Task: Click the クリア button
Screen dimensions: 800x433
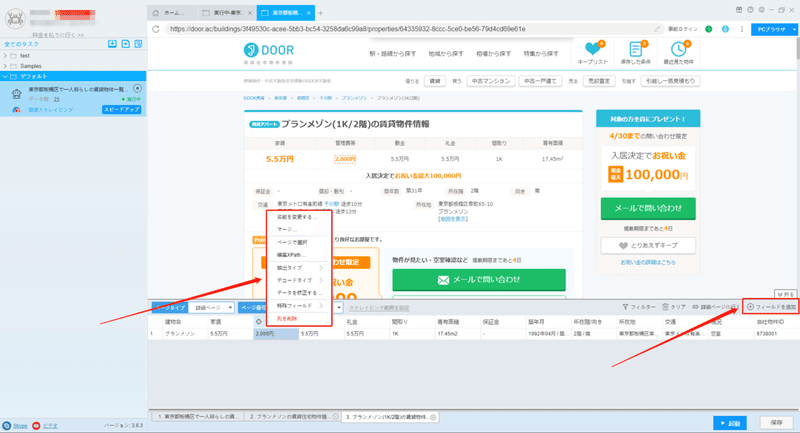Action: point(673,307)
